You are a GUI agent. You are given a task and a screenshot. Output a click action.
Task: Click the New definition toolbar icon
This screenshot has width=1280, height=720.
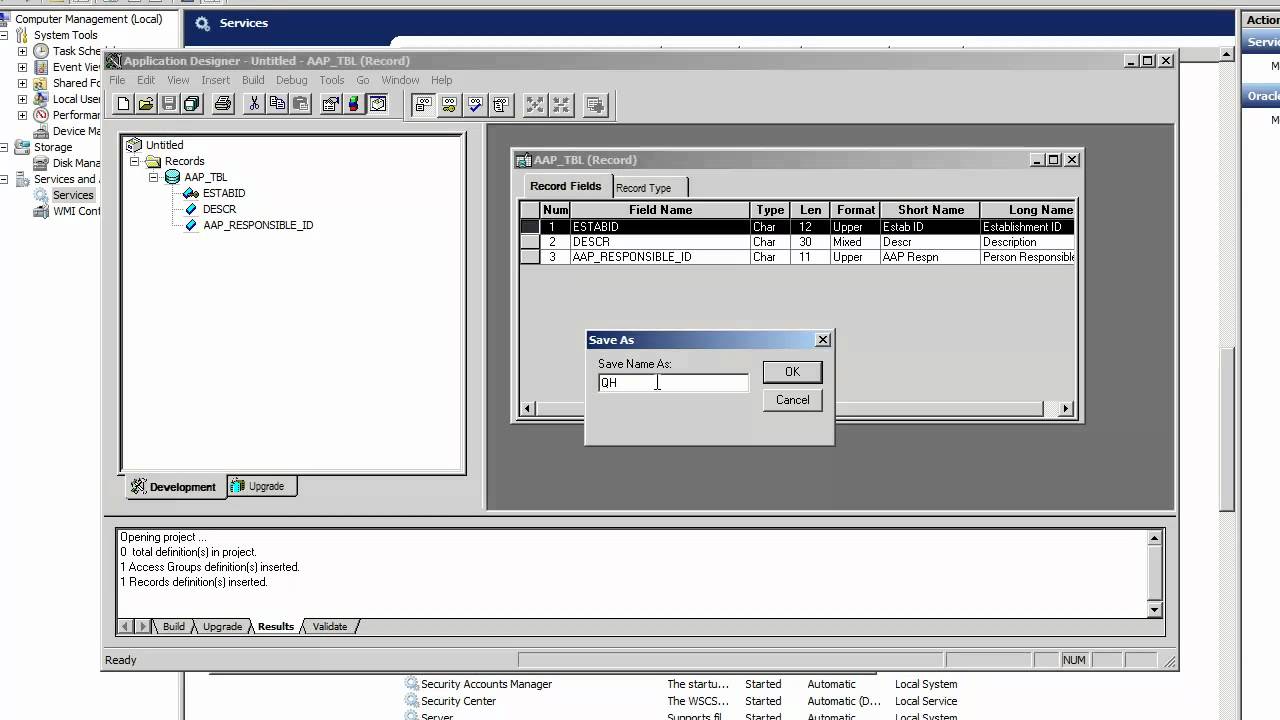pos(123,104)
